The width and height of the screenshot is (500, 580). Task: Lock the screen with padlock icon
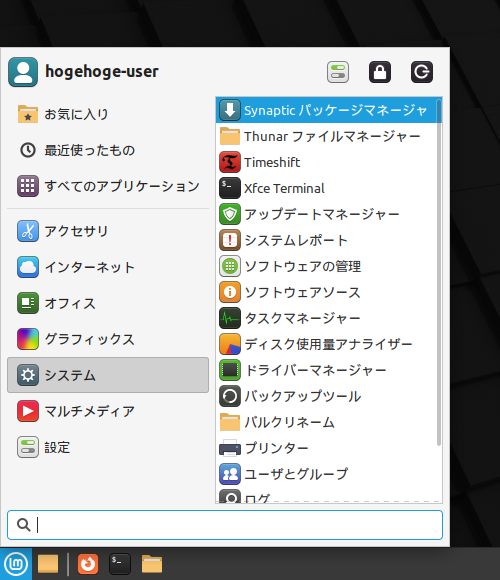pos(380,72)
